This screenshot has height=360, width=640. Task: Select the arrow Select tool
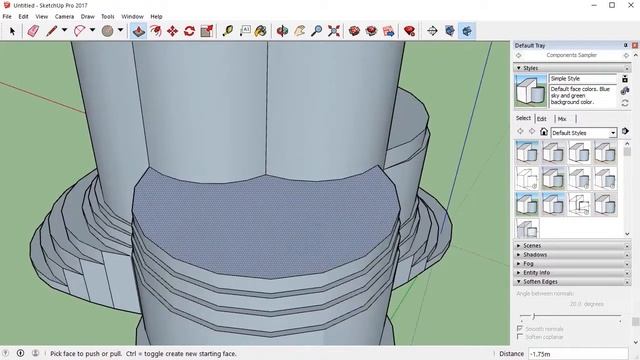pos(12,31)
